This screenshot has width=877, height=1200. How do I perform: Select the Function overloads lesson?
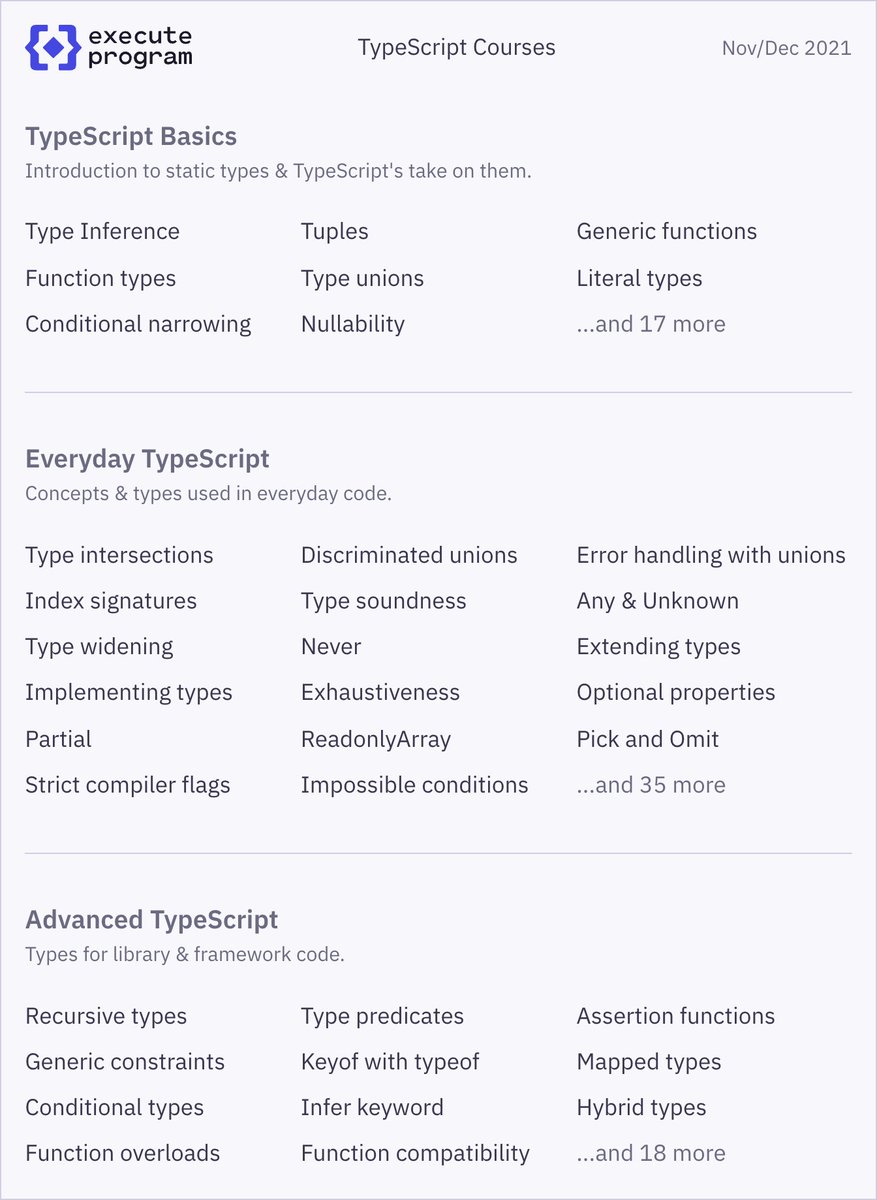123,1153
